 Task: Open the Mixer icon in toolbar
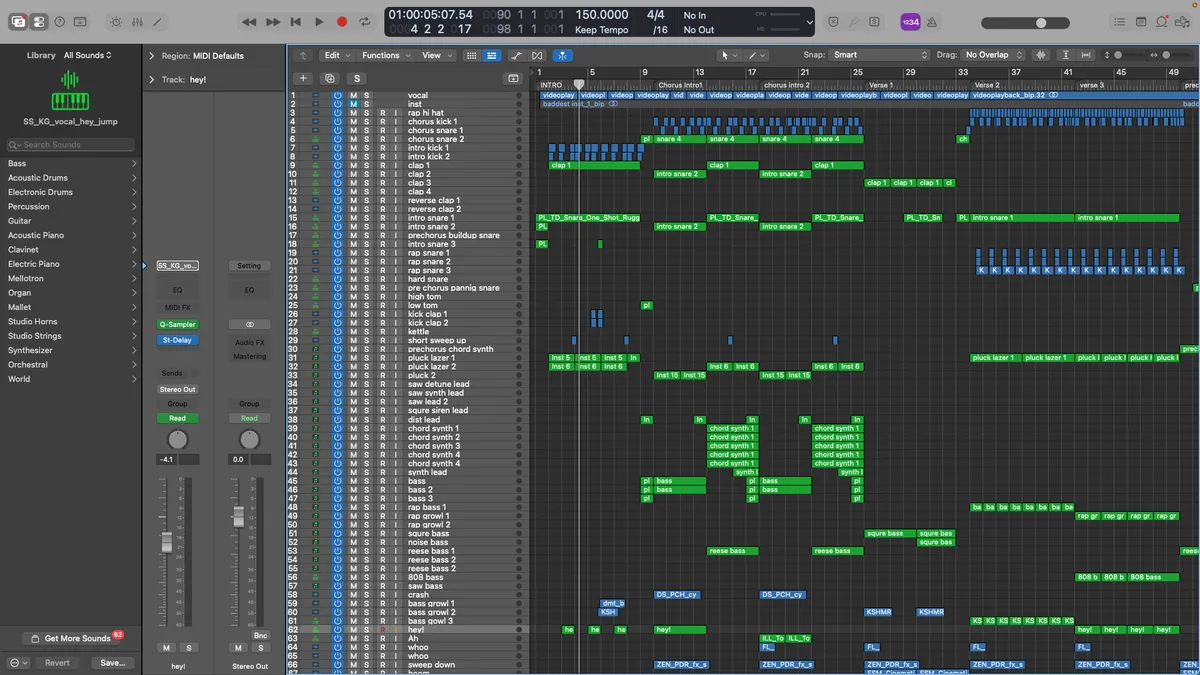pyautogui.click(x=137, y=22)
